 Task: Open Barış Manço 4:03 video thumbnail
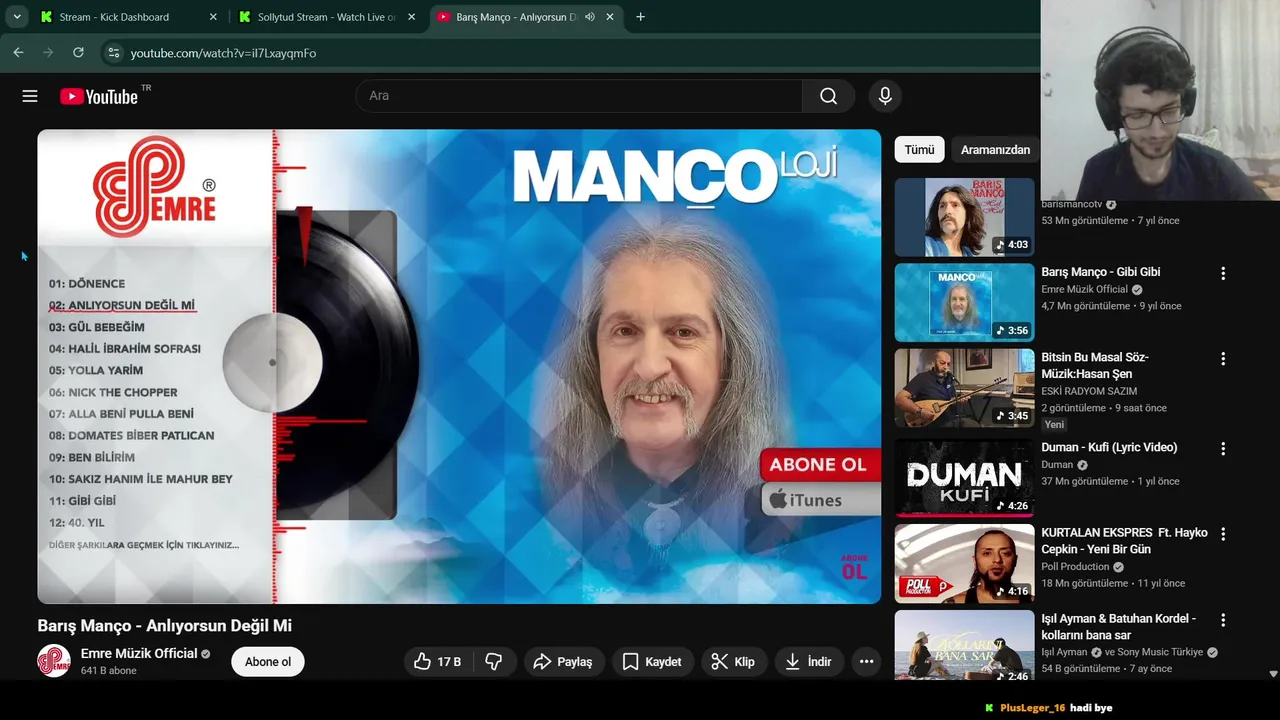964,217
